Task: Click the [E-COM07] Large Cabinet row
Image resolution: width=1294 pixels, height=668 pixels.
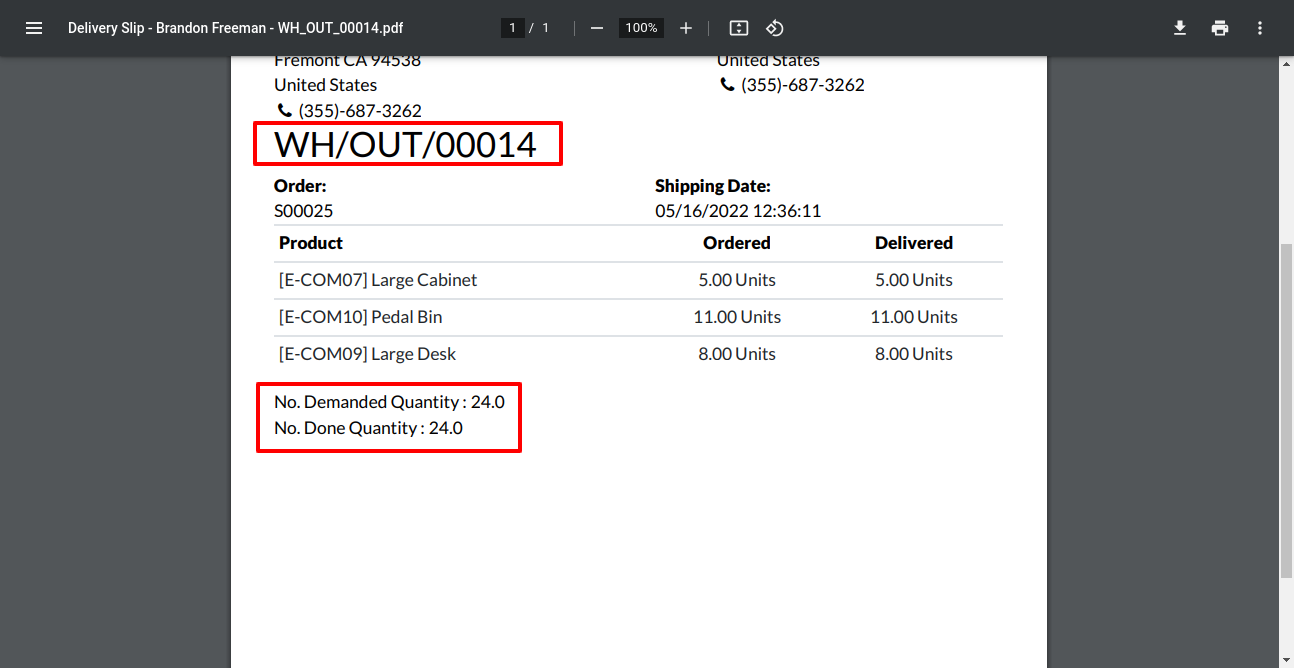Action: [x=638, y=280]
